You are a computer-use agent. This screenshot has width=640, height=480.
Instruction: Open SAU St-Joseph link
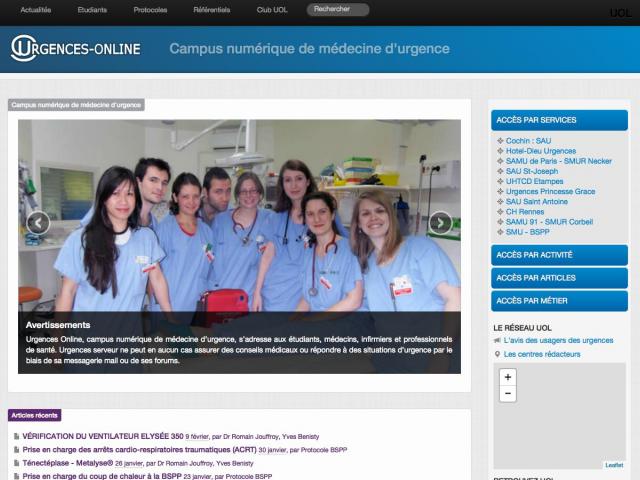click(532, 171)
